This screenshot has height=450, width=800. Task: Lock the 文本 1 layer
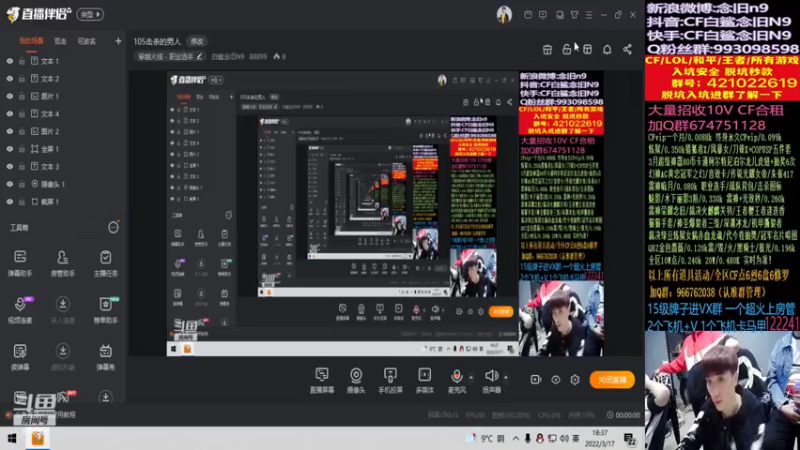coord(22,61)
